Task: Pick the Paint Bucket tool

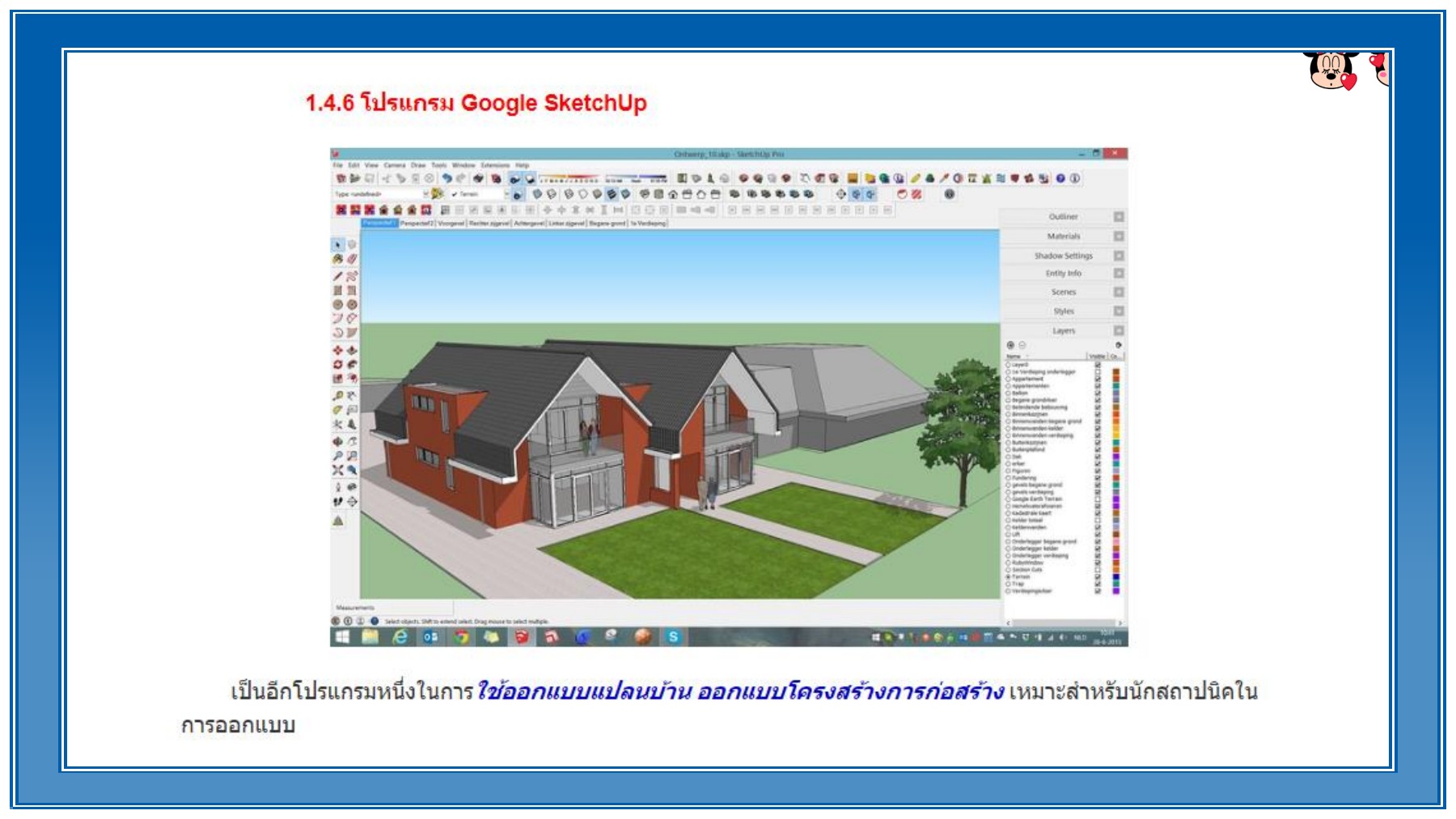Action: click(338, 259)
